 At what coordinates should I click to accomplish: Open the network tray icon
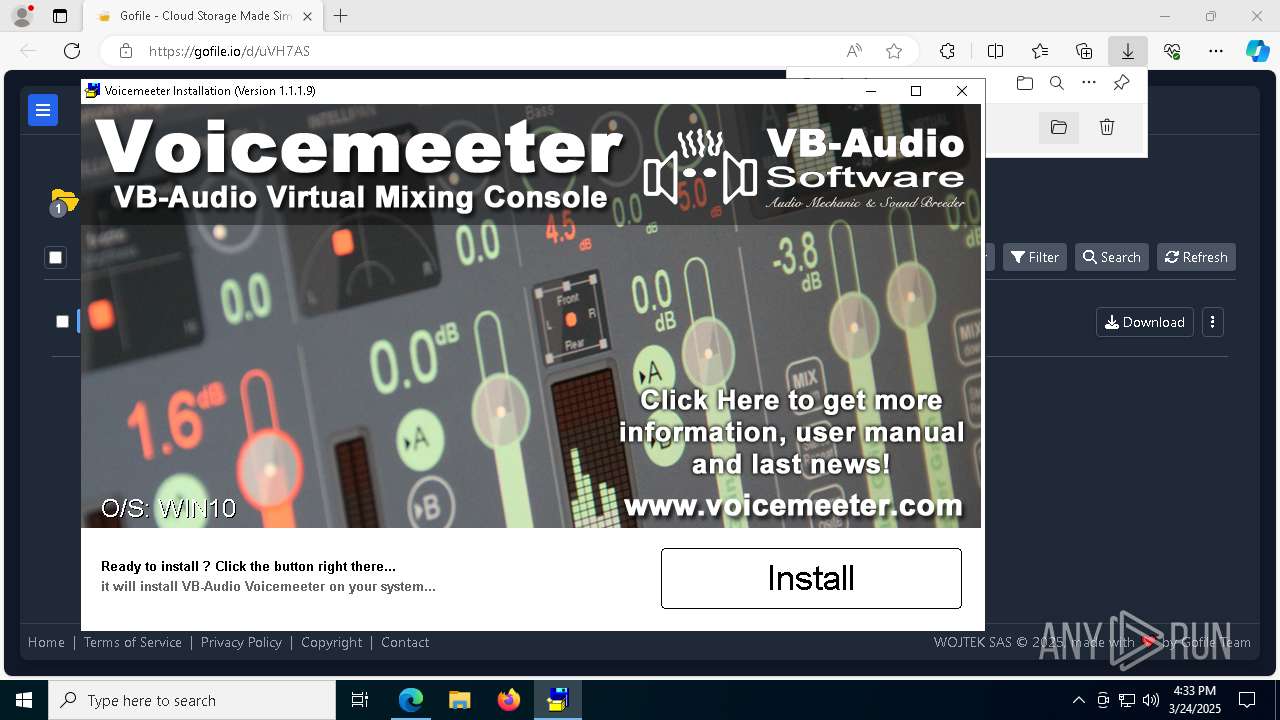[1127, 700]
